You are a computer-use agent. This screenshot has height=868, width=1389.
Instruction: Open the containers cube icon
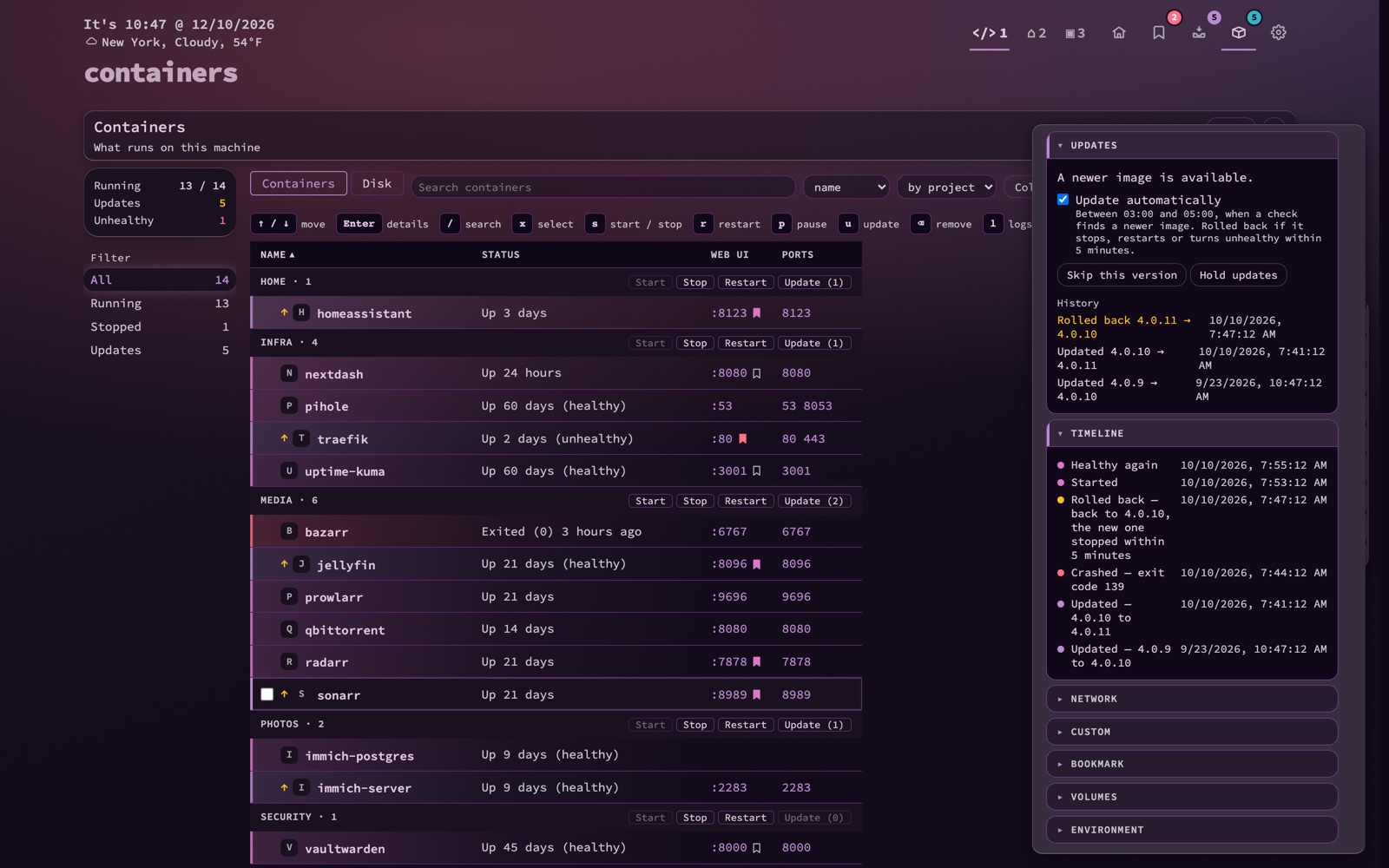tap(1239, 33)
